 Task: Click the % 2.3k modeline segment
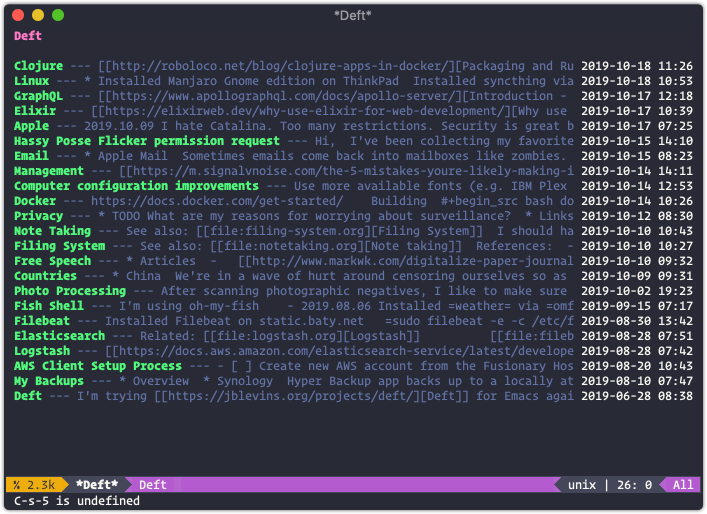(34, 485)
